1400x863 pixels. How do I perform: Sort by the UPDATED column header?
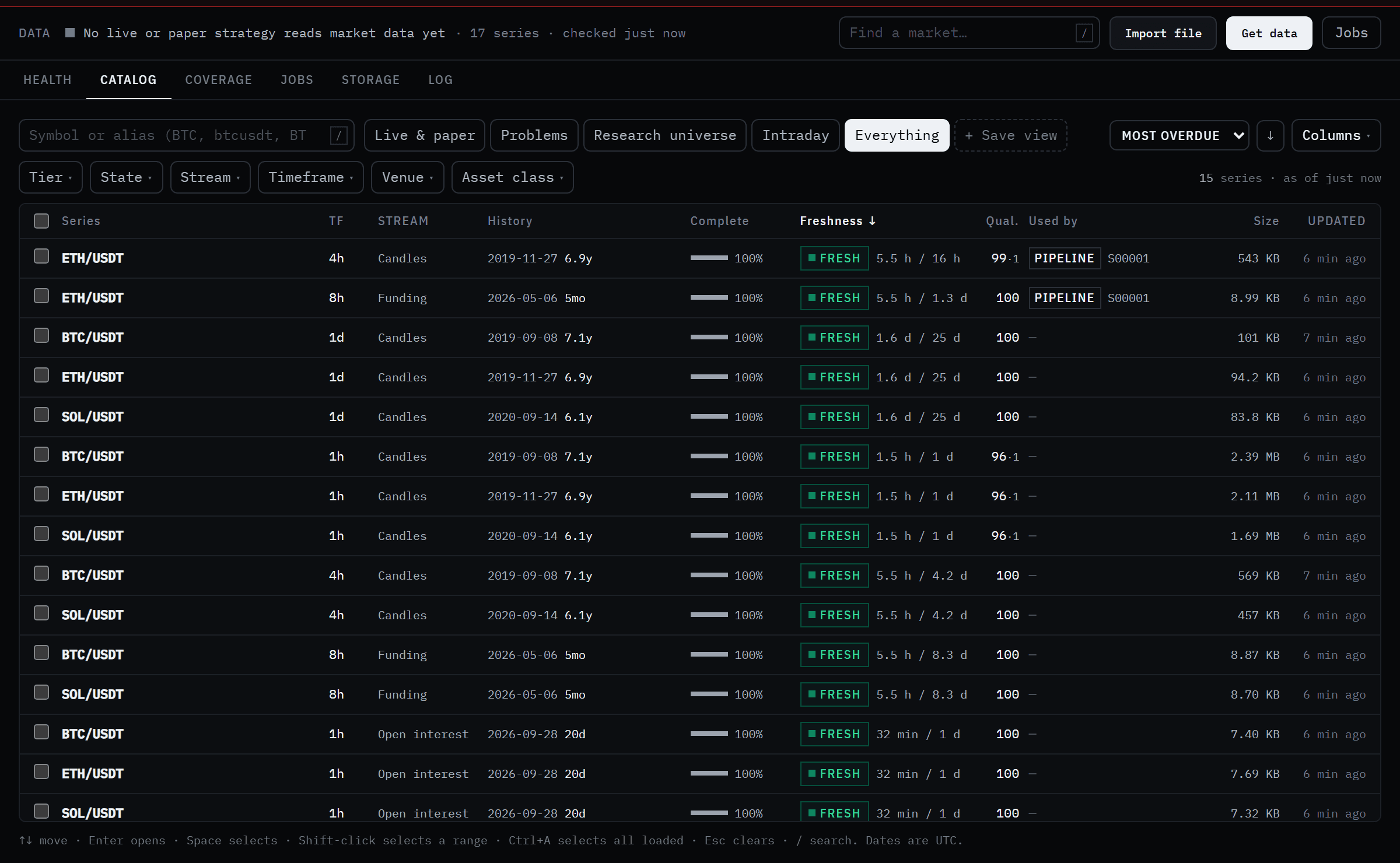(x=1336, y=221)
